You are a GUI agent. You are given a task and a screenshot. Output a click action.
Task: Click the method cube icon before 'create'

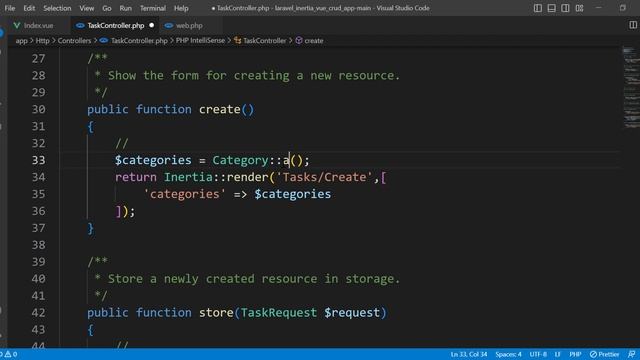299,40
